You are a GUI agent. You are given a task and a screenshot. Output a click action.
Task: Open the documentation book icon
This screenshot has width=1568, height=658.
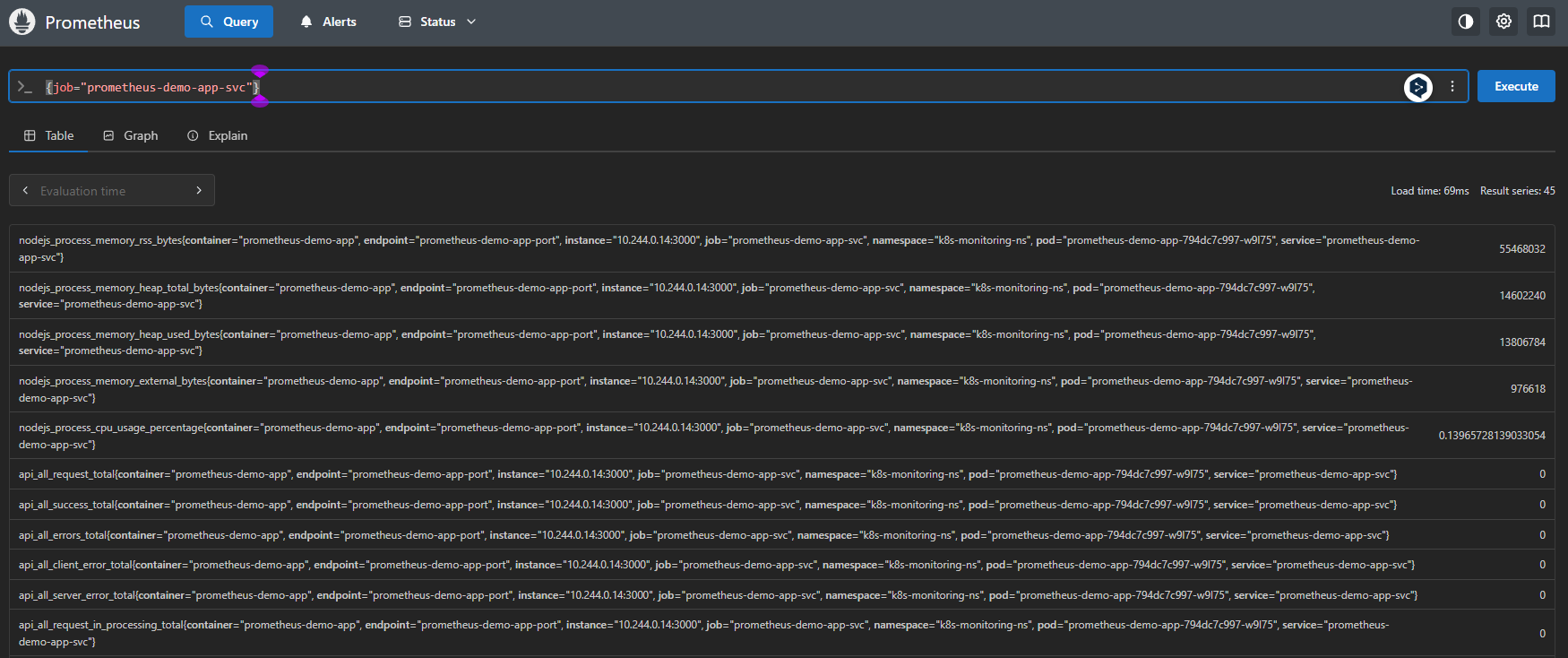tap(1541, 22)
